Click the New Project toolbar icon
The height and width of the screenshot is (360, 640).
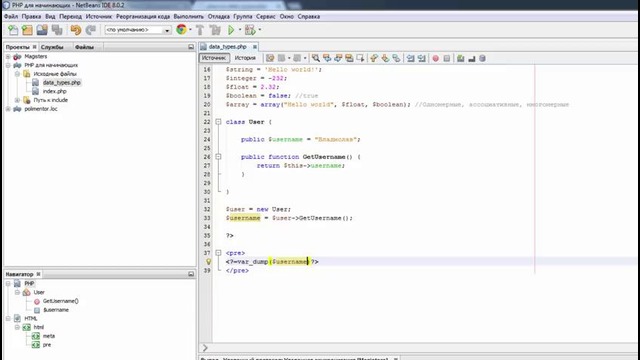27,30
